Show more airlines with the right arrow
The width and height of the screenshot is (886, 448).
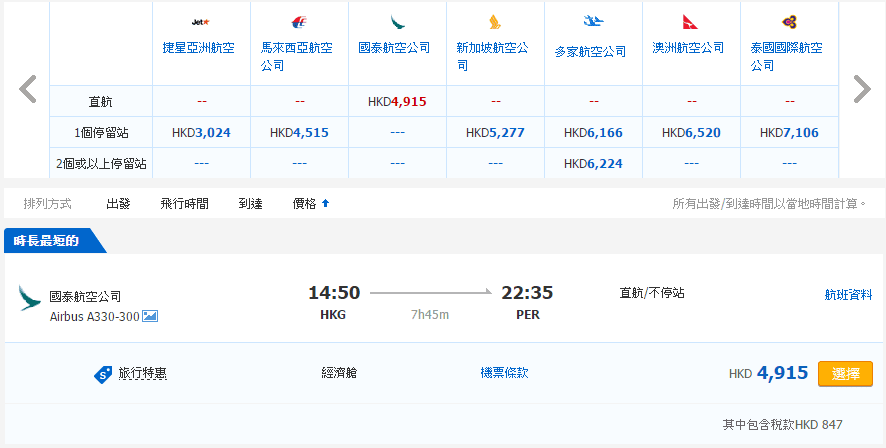pyautogui.click(x=861, y=90)
